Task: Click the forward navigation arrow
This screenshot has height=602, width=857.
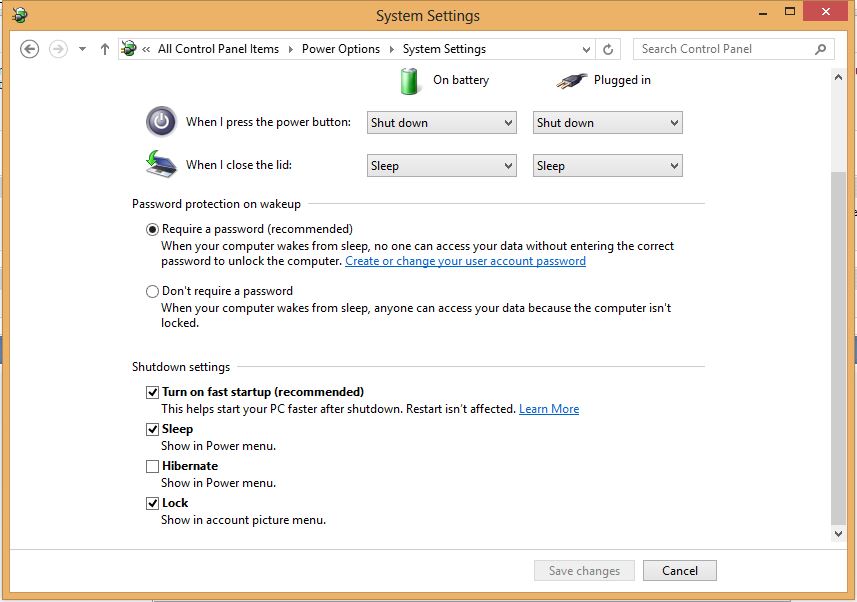Action: pyautogui.click(x=58, y=49)
